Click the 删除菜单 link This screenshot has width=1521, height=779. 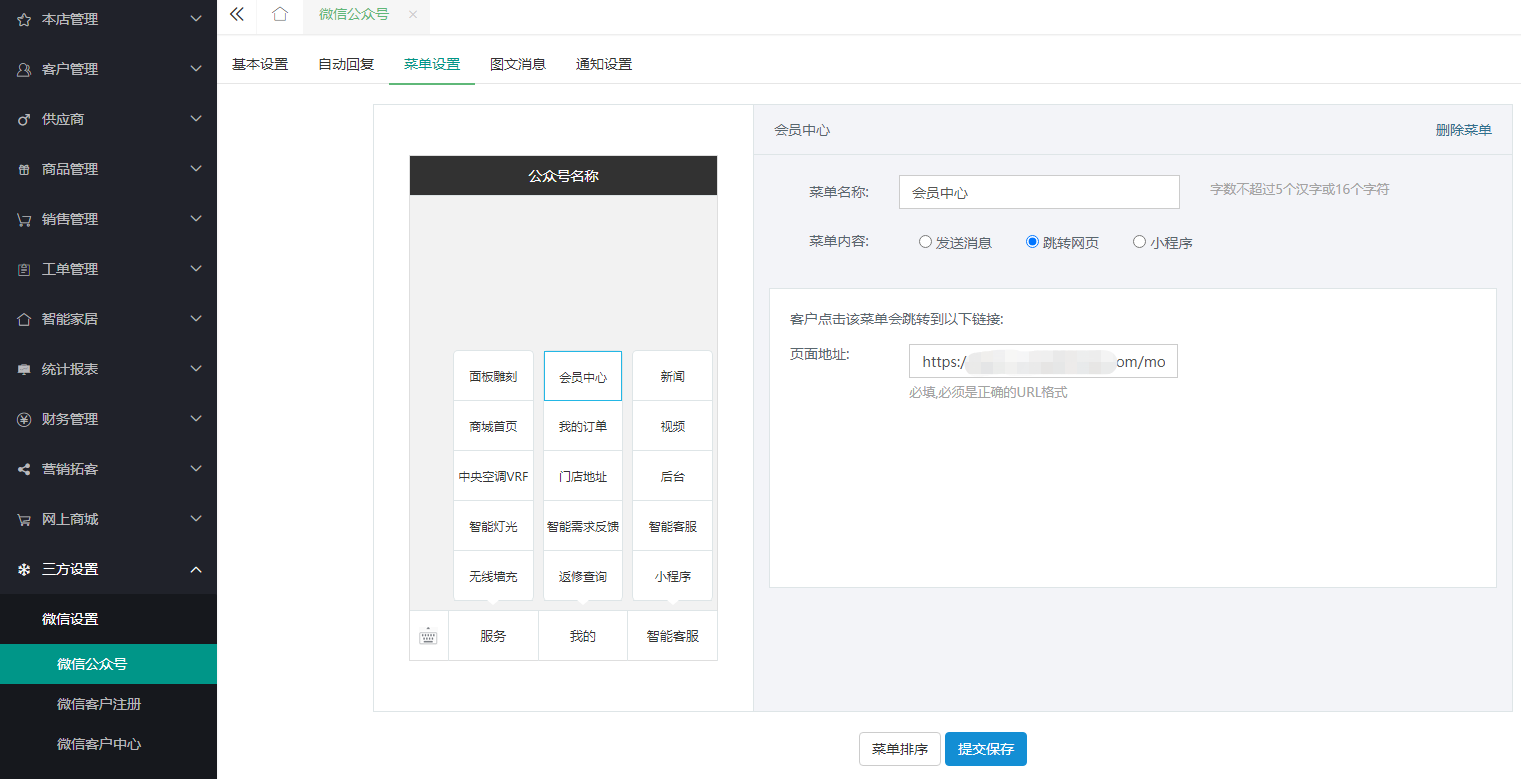click(1463, 130)
